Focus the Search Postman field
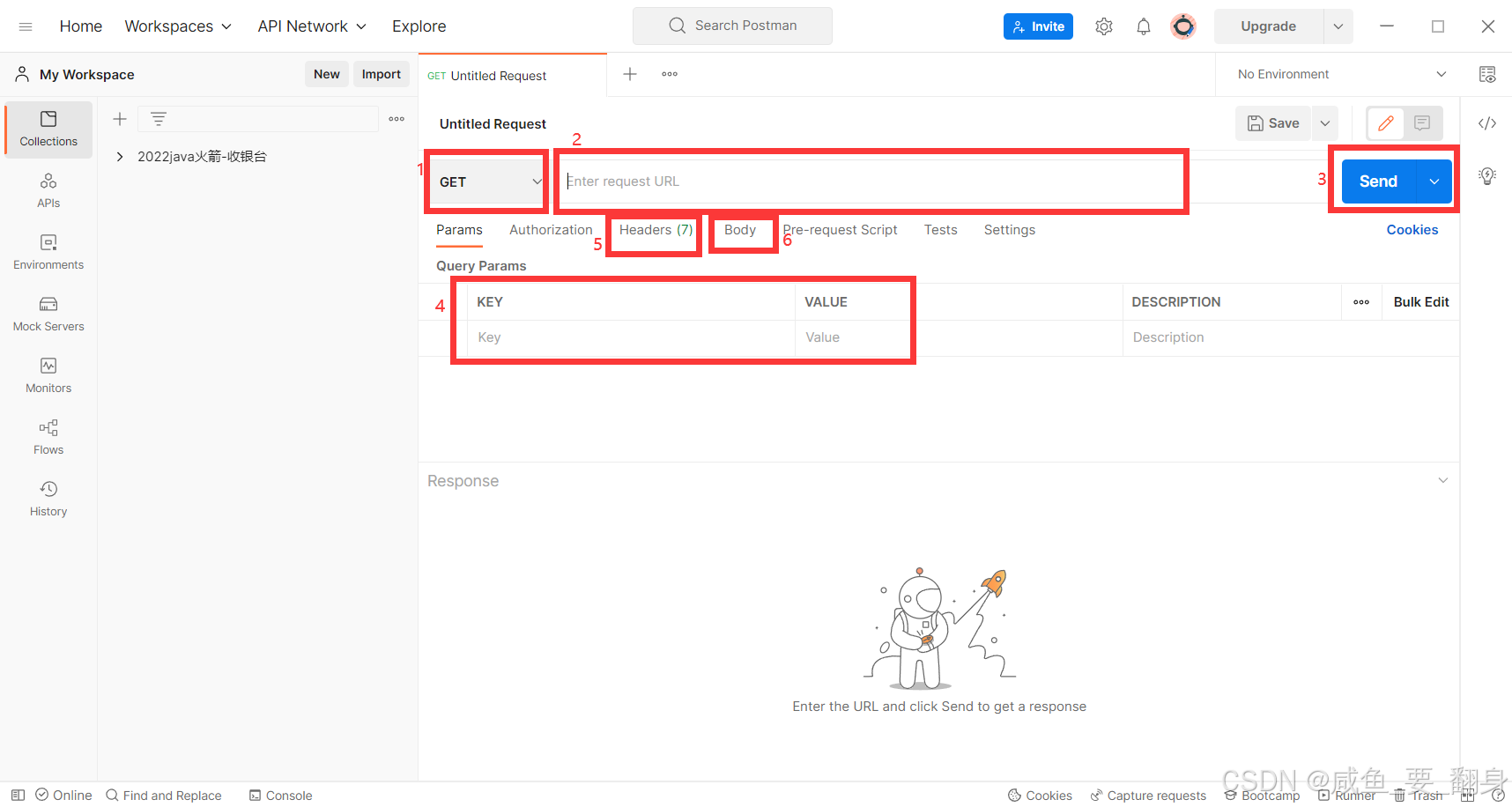Image resolution: width=1512 pixels, height=807 pixels. tap(732, 26)
